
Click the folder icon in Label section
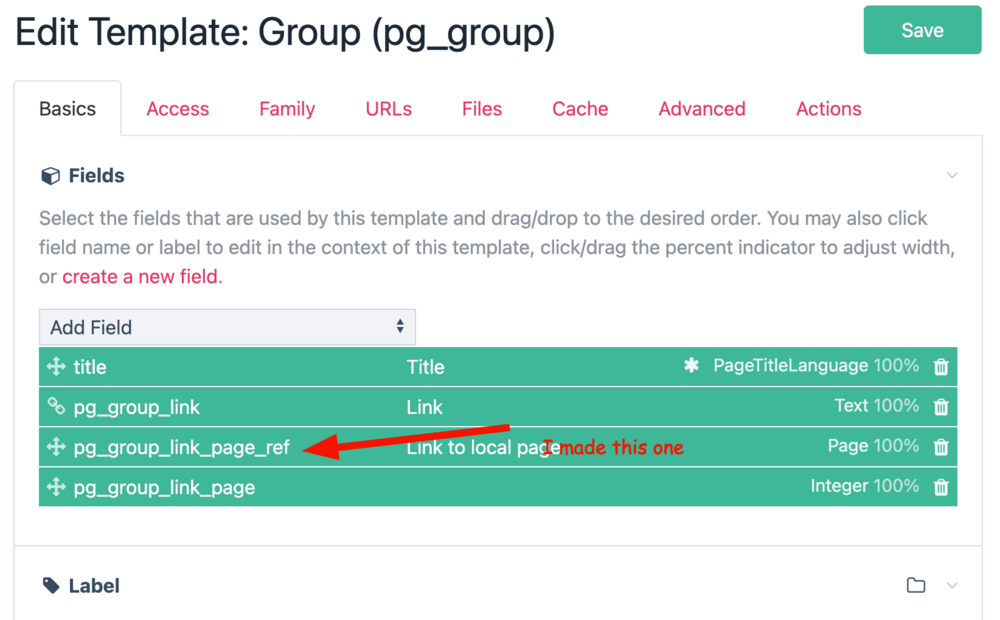pyautogui.click(x=915, y=585)
